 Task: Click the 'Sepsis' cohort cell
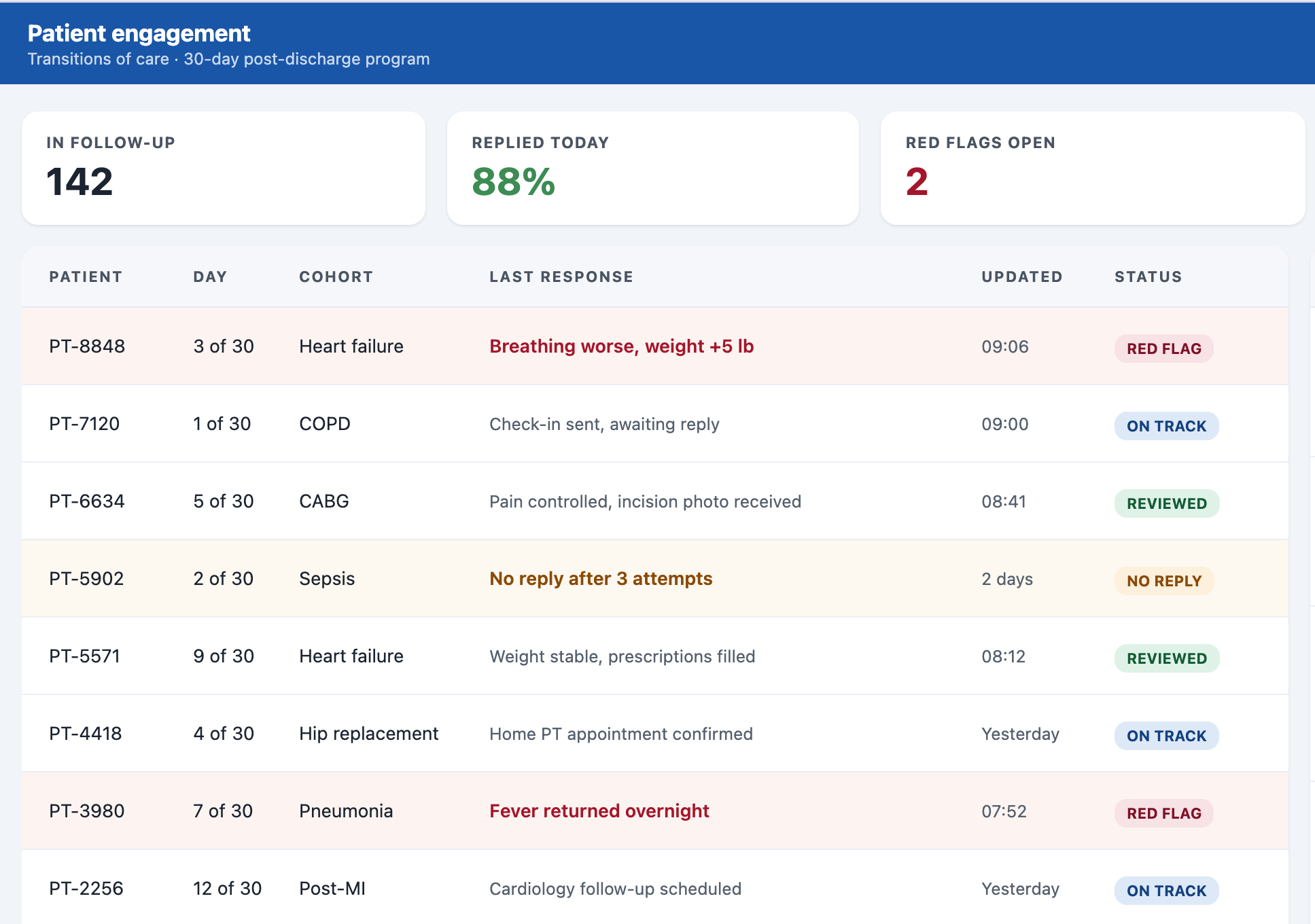(327, 579)
